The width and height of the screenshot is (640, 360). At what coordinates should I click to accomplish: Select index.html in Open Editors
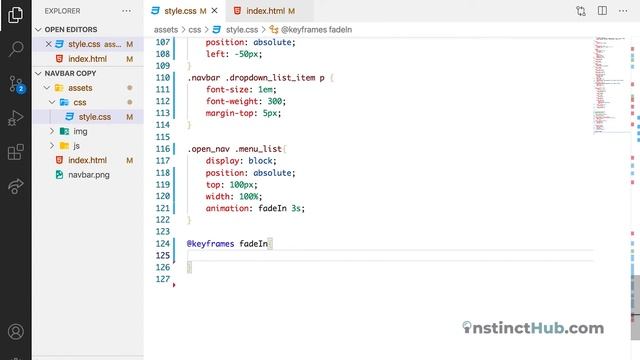87,59
